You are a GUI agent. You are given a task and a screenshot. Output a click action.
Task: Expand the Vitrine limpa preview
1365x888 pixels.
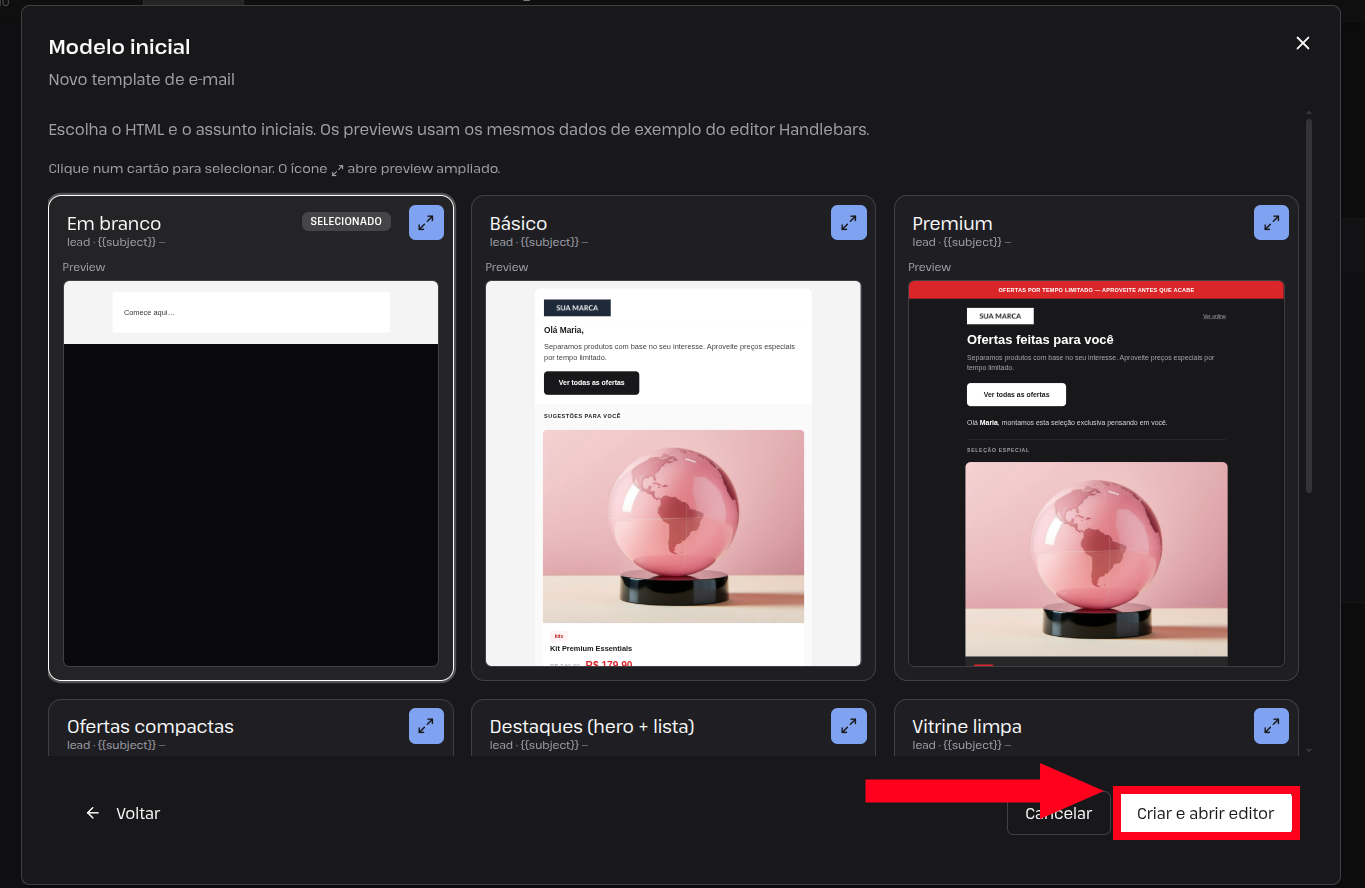click(1271, 726)
